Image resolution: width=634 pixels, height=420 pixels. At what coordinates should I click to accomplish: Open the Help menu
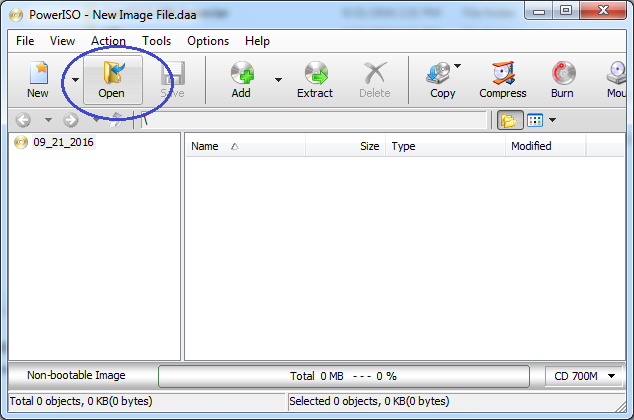(257, 41)
